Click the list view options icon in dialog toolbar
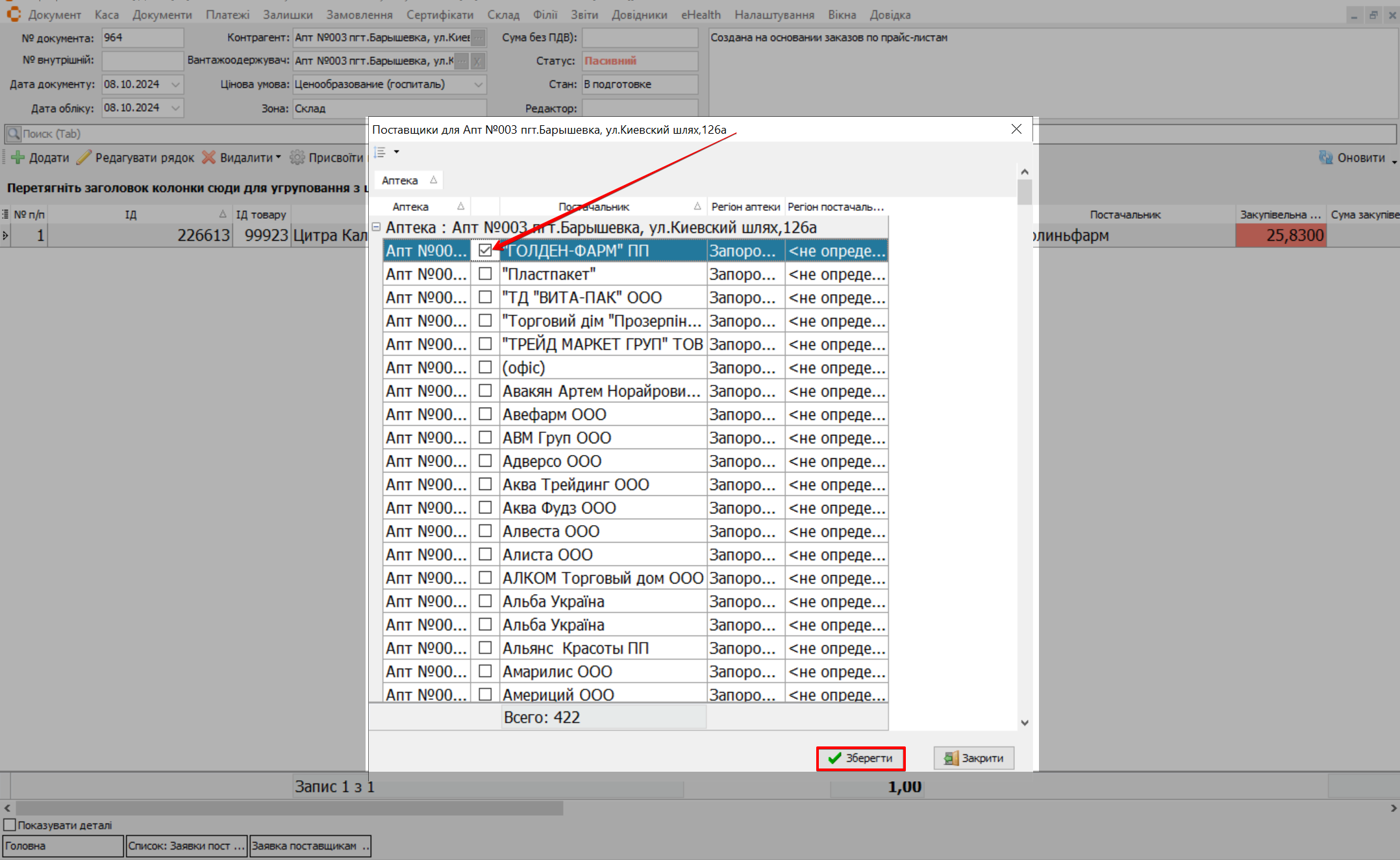The height and width of the screenshot is (860, 1400). click(380, 152)
